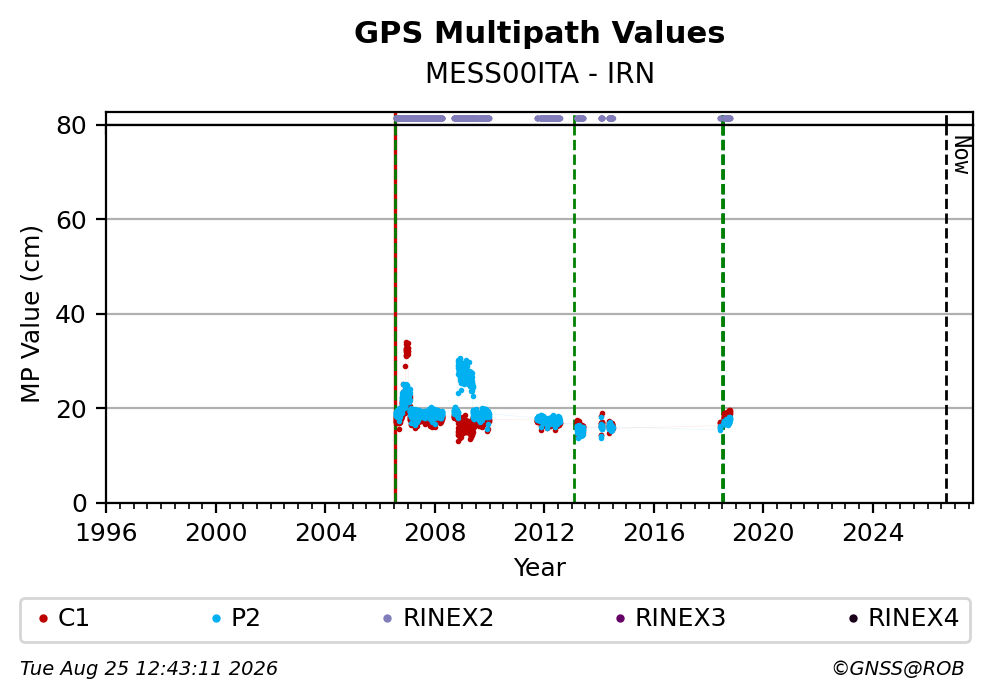Click the 40 y-axis tick label
The width and height of the screenshot is (992, 699).
click(x=71, y=314)
